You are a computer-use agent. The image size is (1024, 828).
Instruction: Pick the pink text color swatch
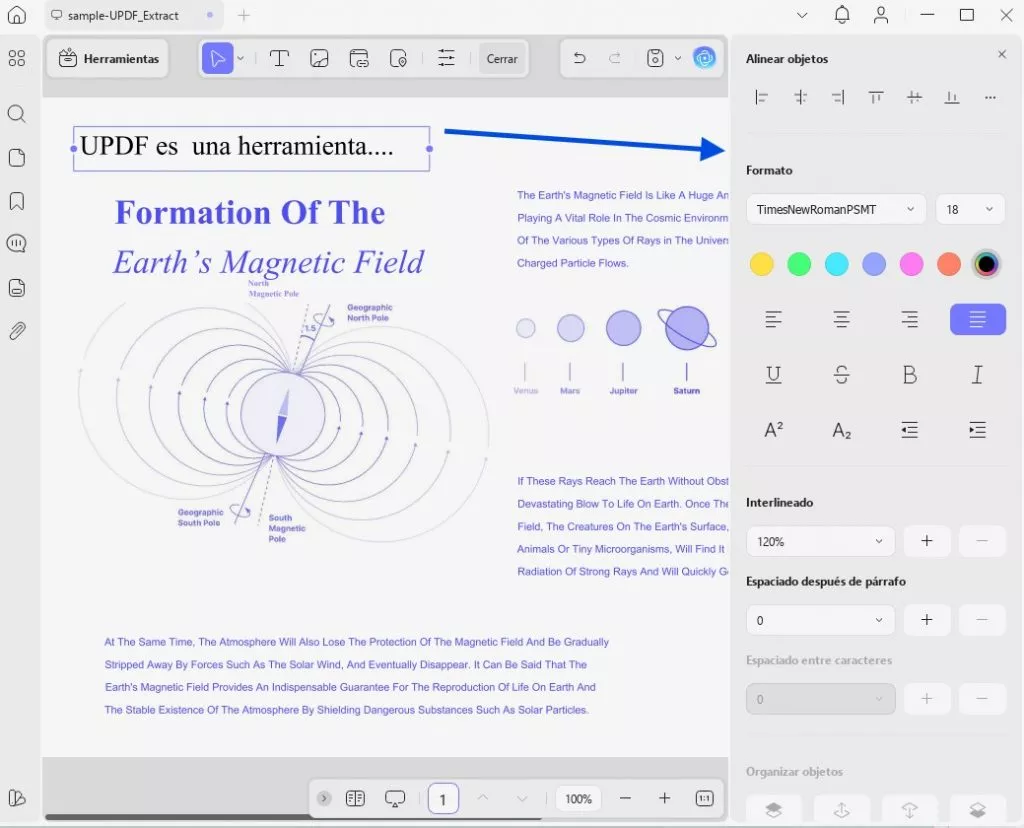click(x=911, y=264)
